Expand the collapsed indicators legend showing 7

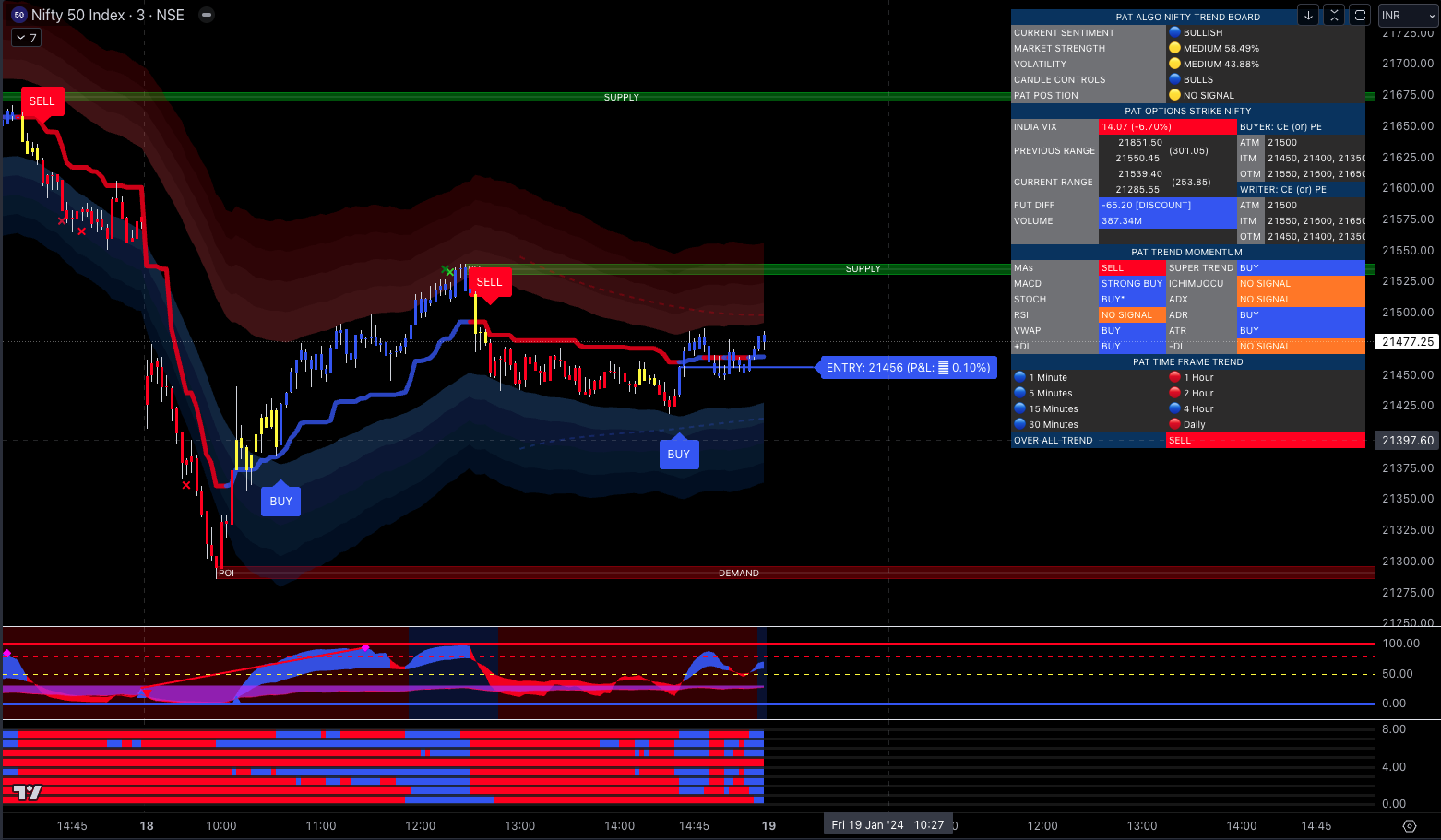pyautogui.click(x=26, y=38)
